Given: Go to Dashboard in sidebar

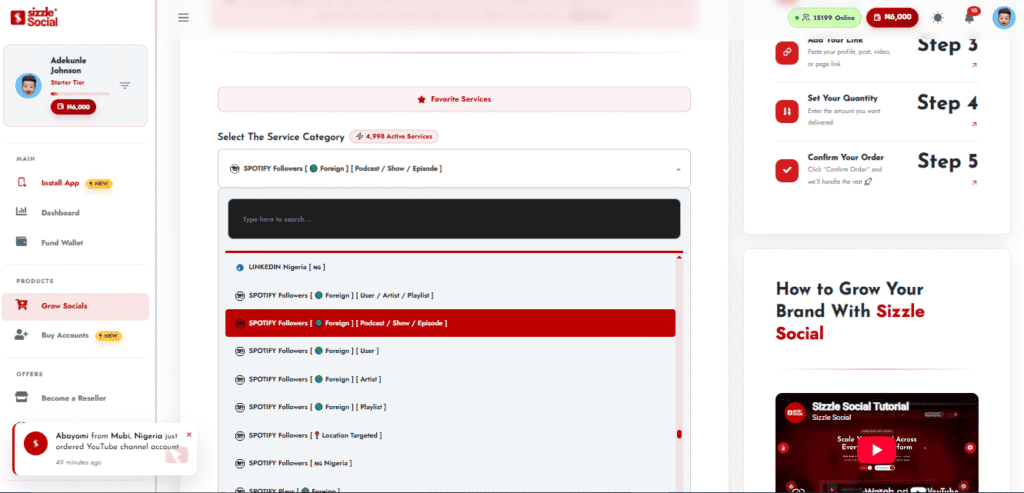Looking at the screenshot, I should pyautogui.click(x=60, y=213).
